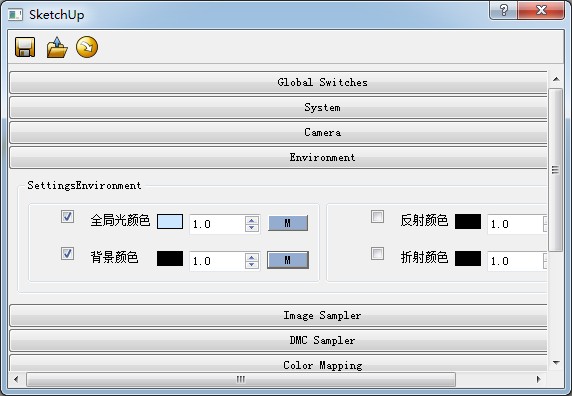Image resolution: width=572 pixels, height=396 pixels.
Task: Click the horizontal scrollbar thumb
Action: [241, 379]
